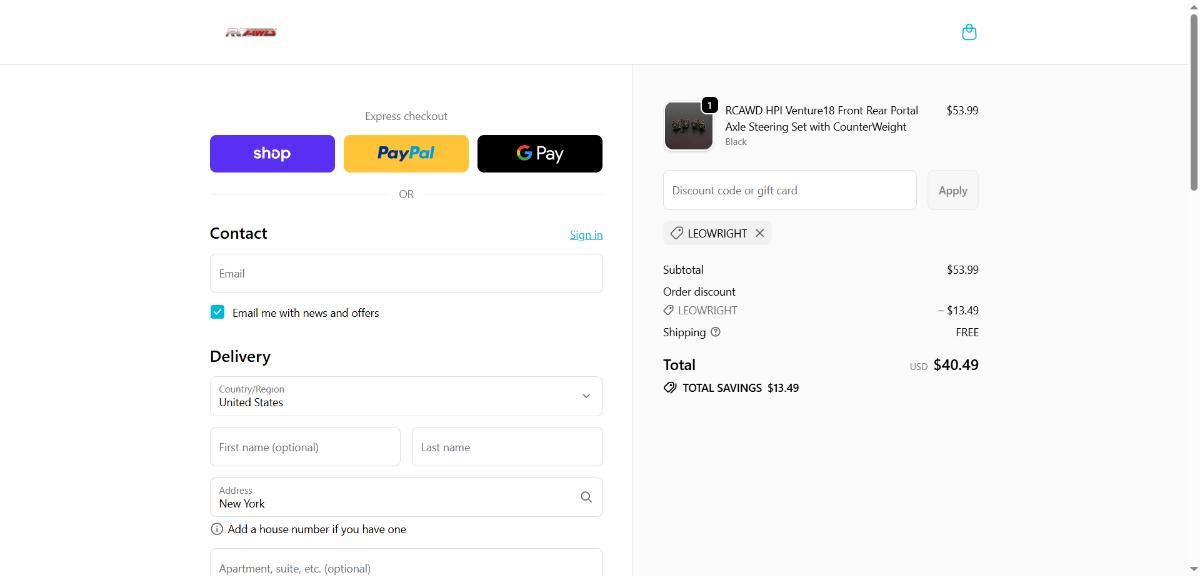Check out with Google Pay
The height and width of the screenshot is (576, 1200).
click(540, 153)
